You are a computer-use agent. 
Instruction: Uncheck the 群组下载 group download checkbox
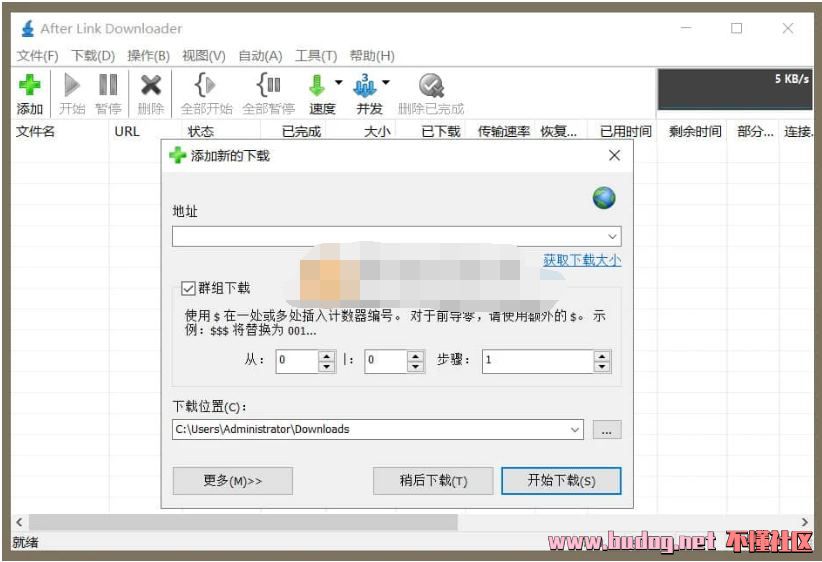click(x=188, y=288)
